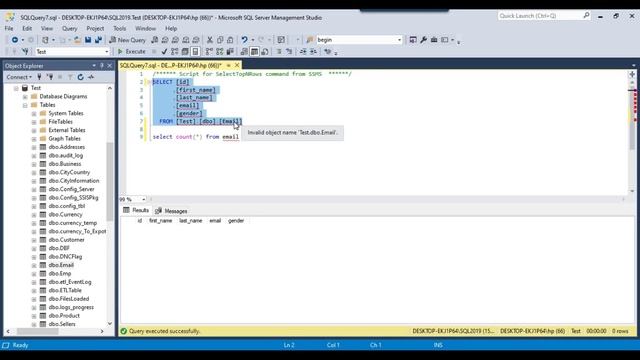Click the Connect Object Explorer plug icon
This screenshot has width=640, height=360.
(39, 77)
